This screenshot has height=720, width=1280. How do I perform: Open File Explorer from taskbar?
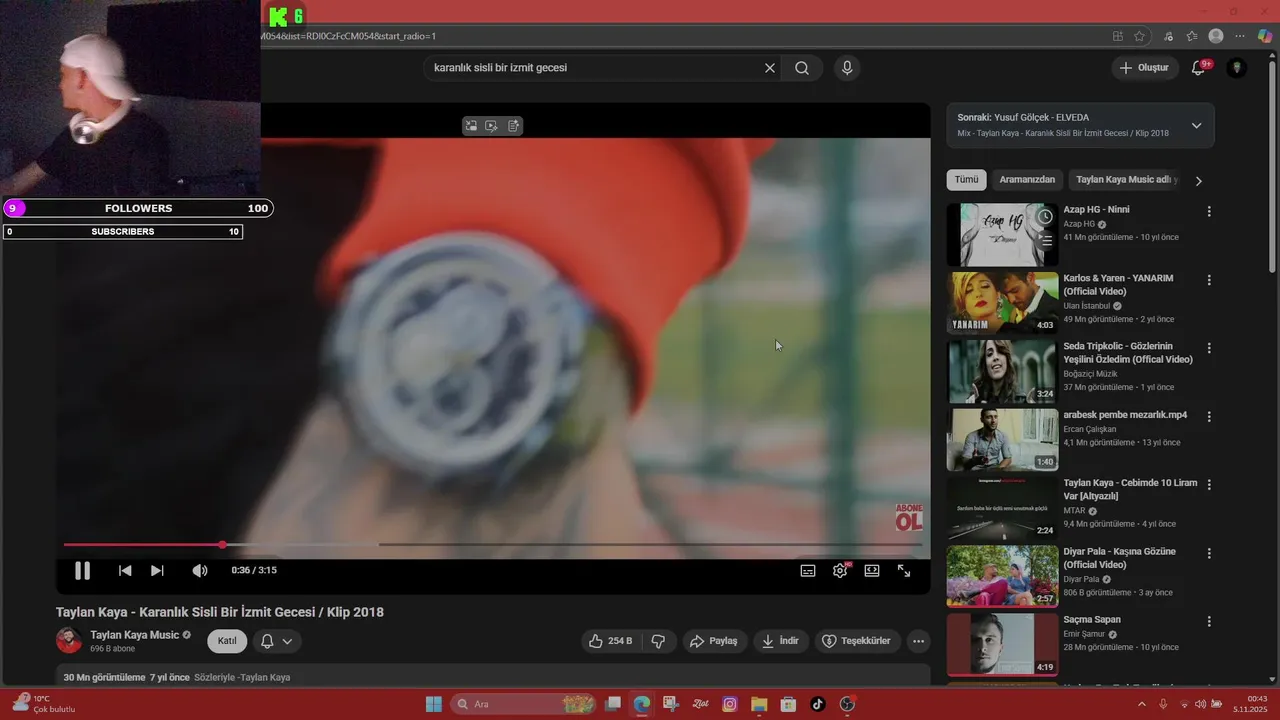759,704
